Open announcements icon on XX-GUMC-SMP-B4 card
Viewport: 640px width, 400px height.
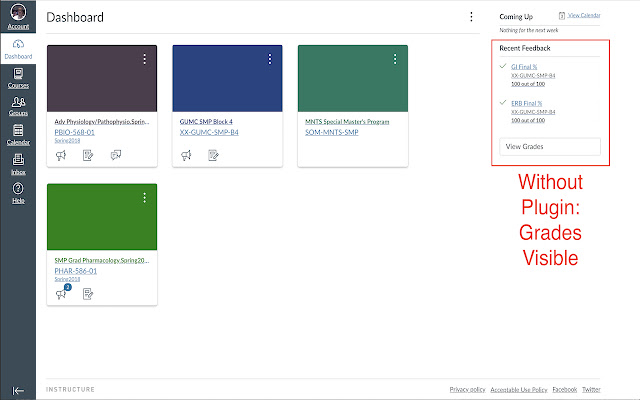tap(186, 155)
